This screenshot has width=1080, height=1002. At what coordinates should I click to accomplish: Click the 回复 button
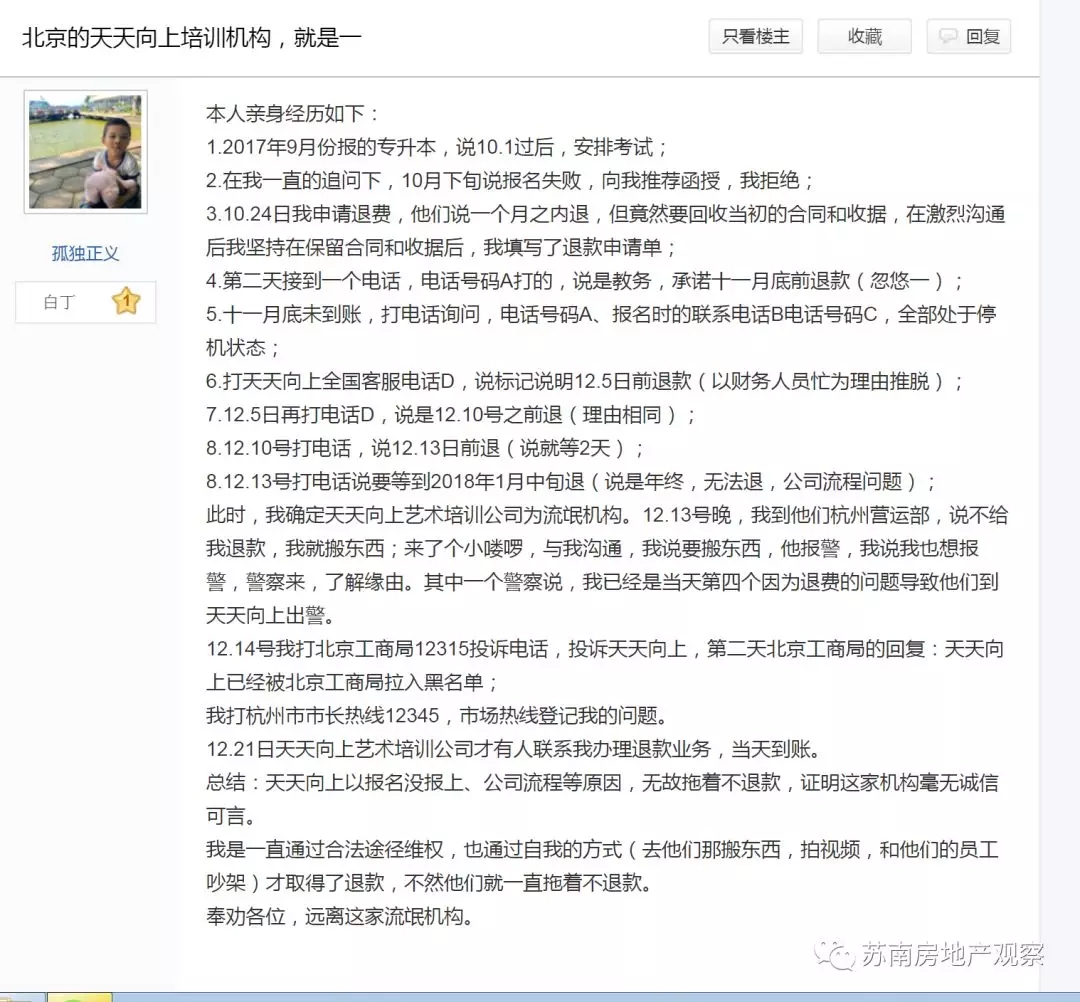pos(968,36)
